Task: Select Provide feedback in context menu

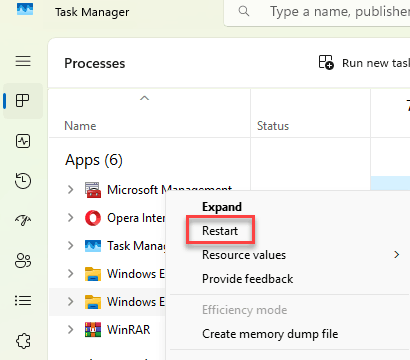Action: (x=247, y=279)
